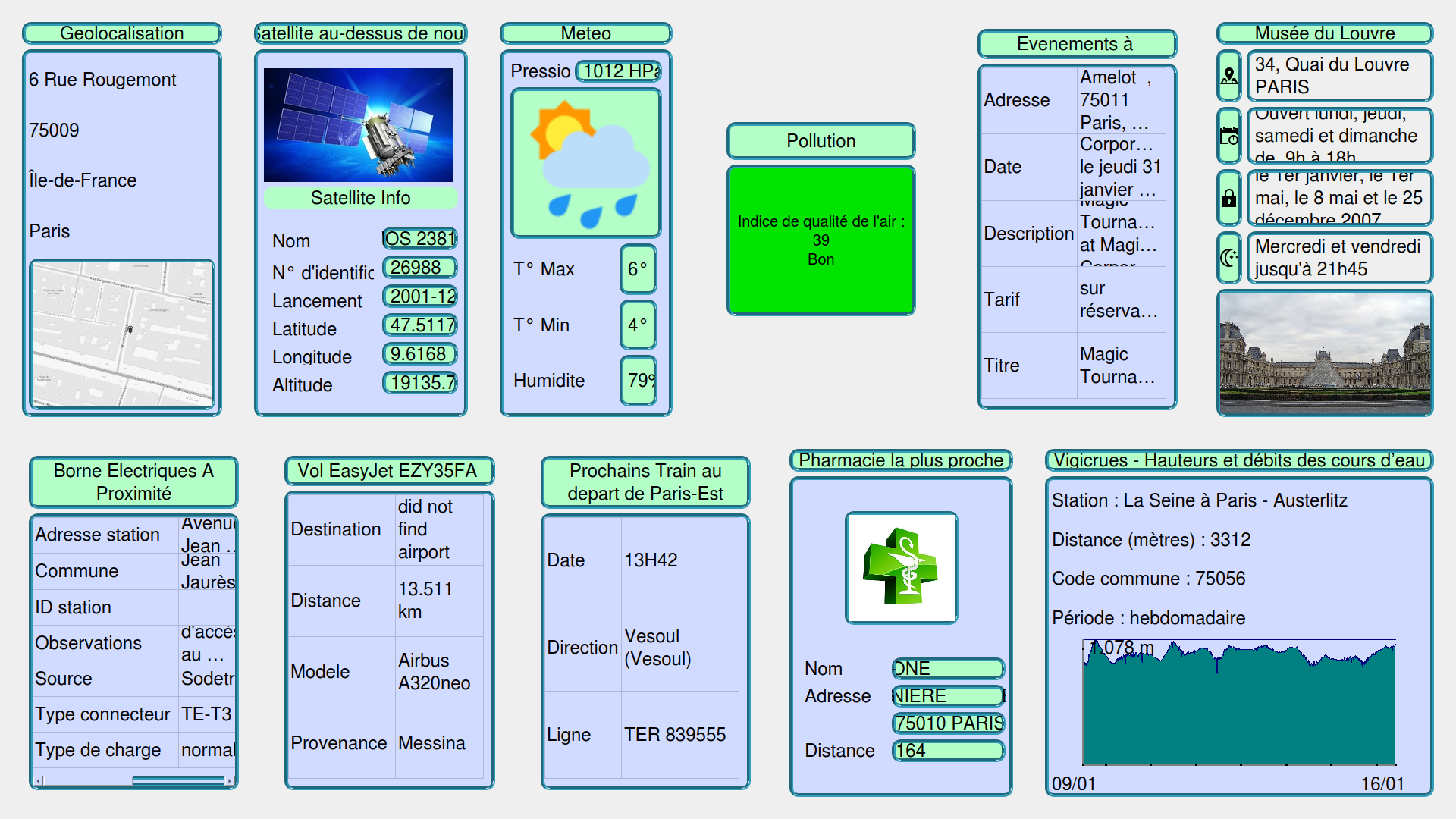Click the event Tarif value cell
1456x819 pixels.
tap(1121, 300)
